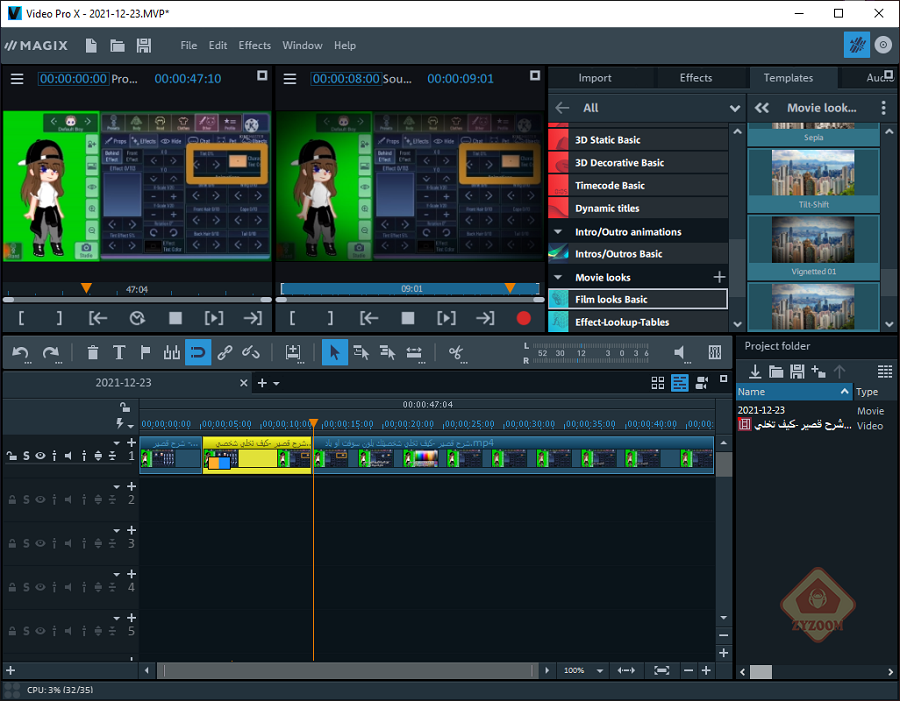This screenshot has width=900, height=701.
Task: Import file into project folder arrow icon
Action: click(x=755, y=371)
